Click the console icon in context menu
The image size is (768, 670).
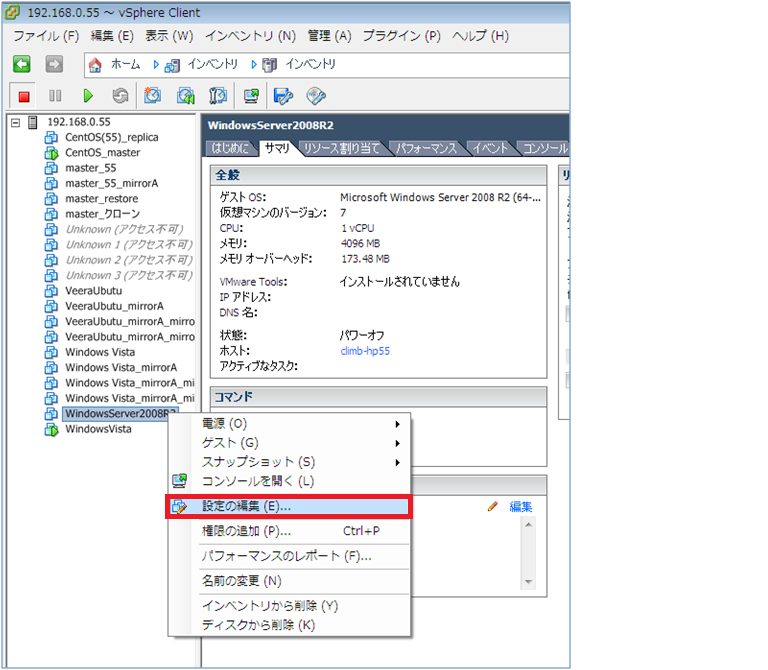(x=179, y=481)
